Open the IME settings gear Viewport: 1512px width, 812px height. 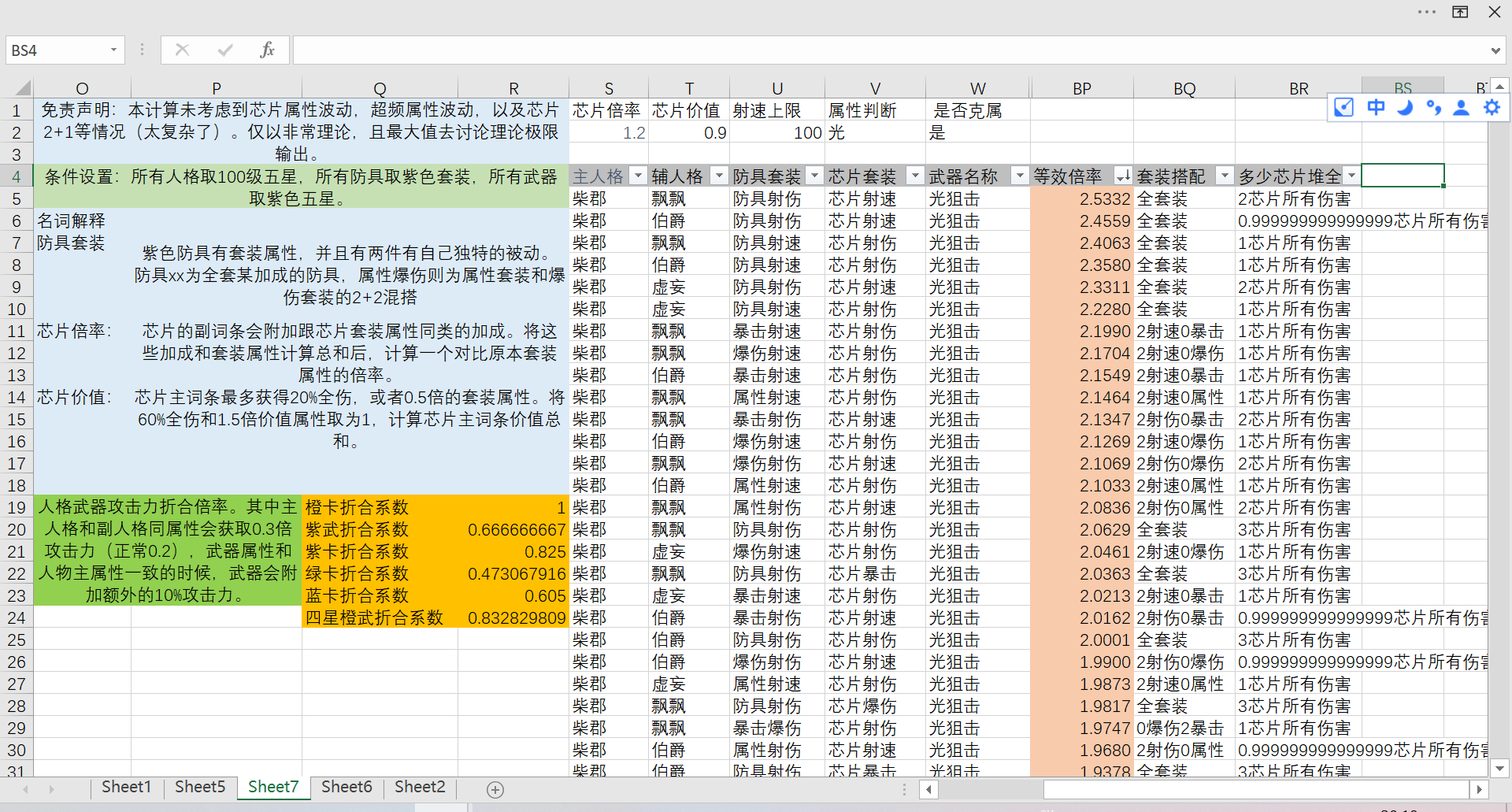pyautogui.click(x=1492, y=107)
